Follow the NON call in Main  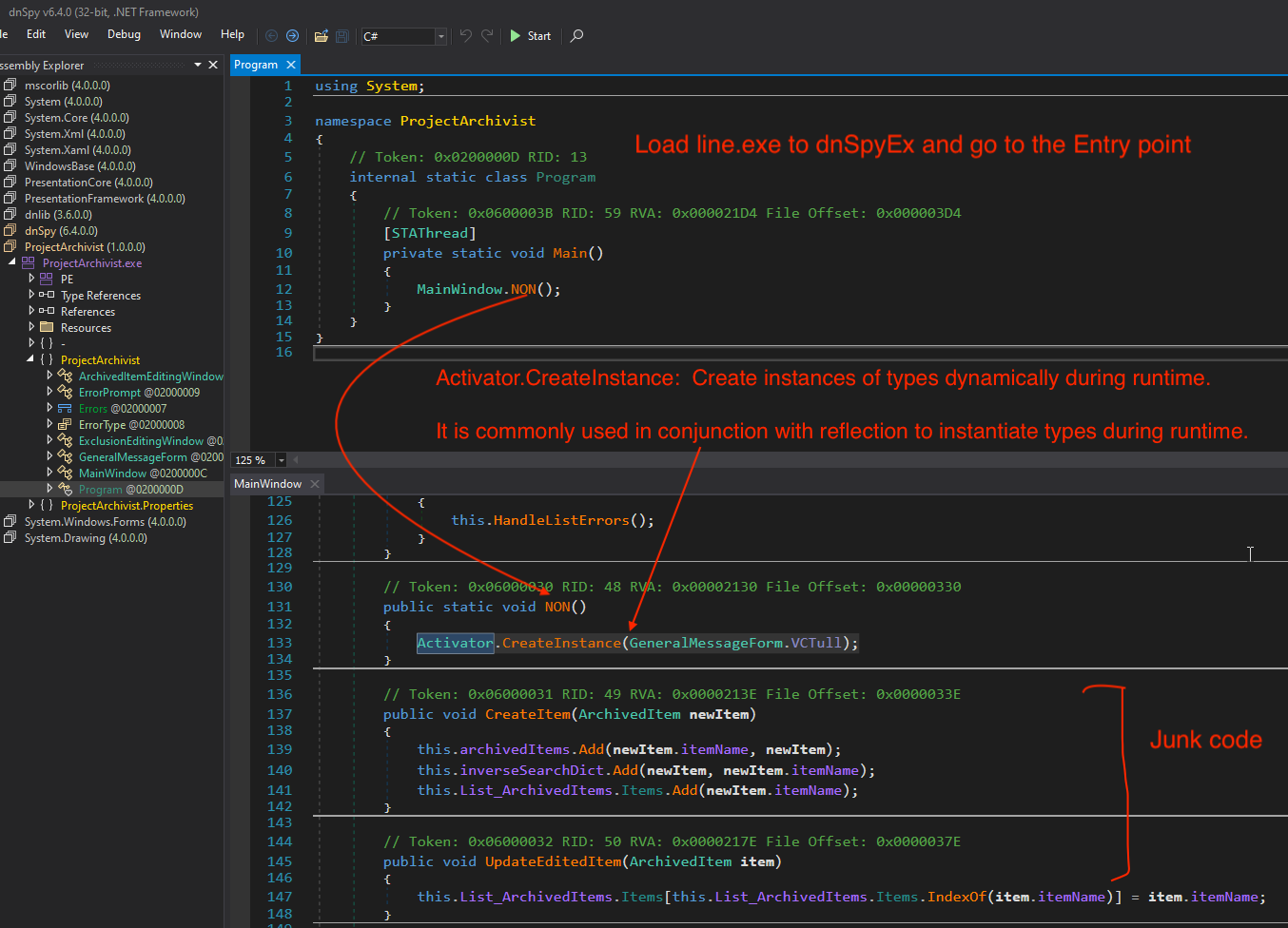(x=523, y=289)
